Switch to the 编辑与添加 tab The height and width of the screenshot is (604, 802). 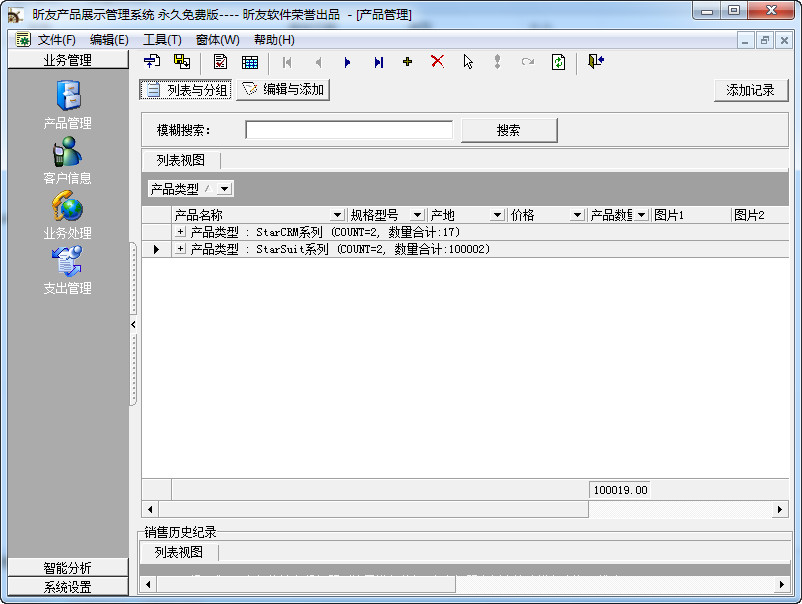pos(283,90)
